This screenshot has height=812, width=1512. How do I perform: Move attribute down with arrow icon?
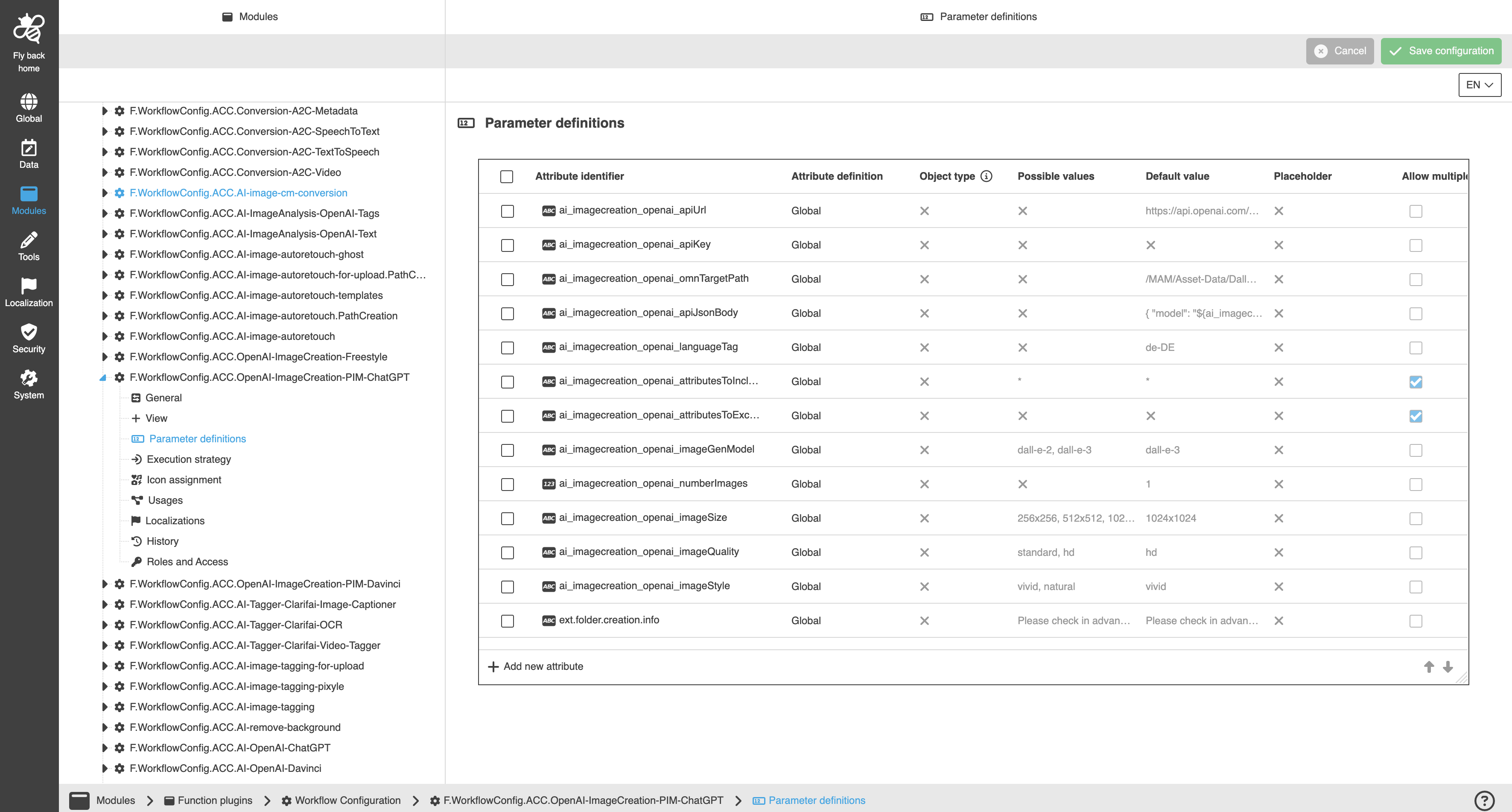(x=1448, y=666)
